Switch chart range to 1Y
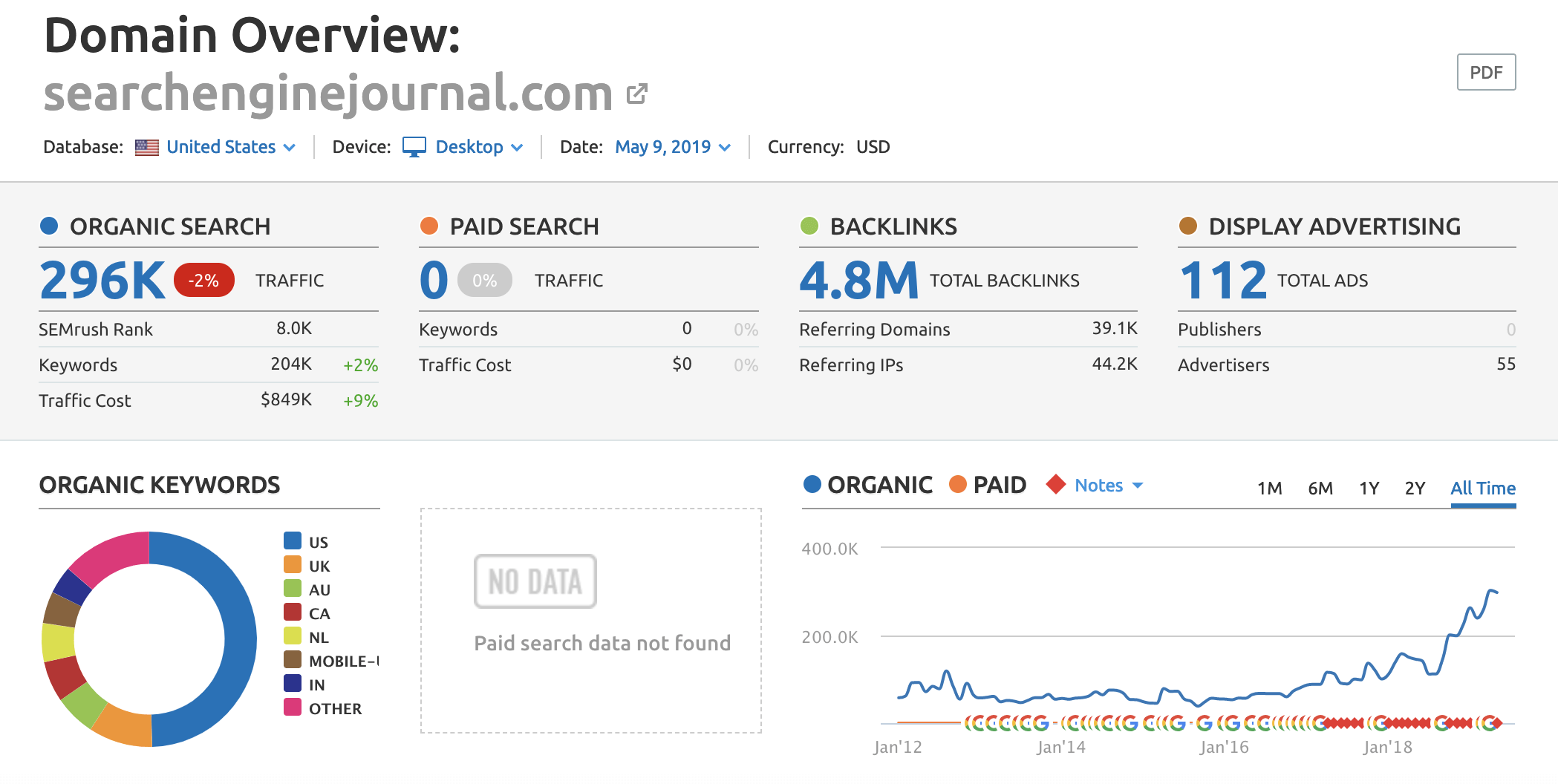The height and width of the screenshot is (784, 1558). point(1369,488)
